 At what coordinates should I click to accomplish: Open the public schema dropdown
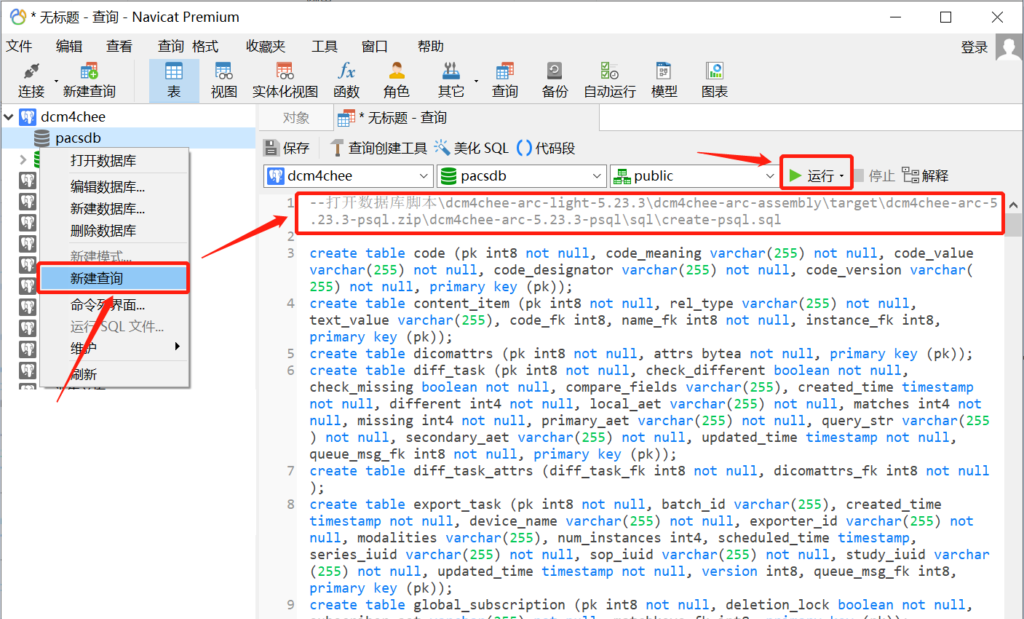pyautogui.click(x=768, y=177)
